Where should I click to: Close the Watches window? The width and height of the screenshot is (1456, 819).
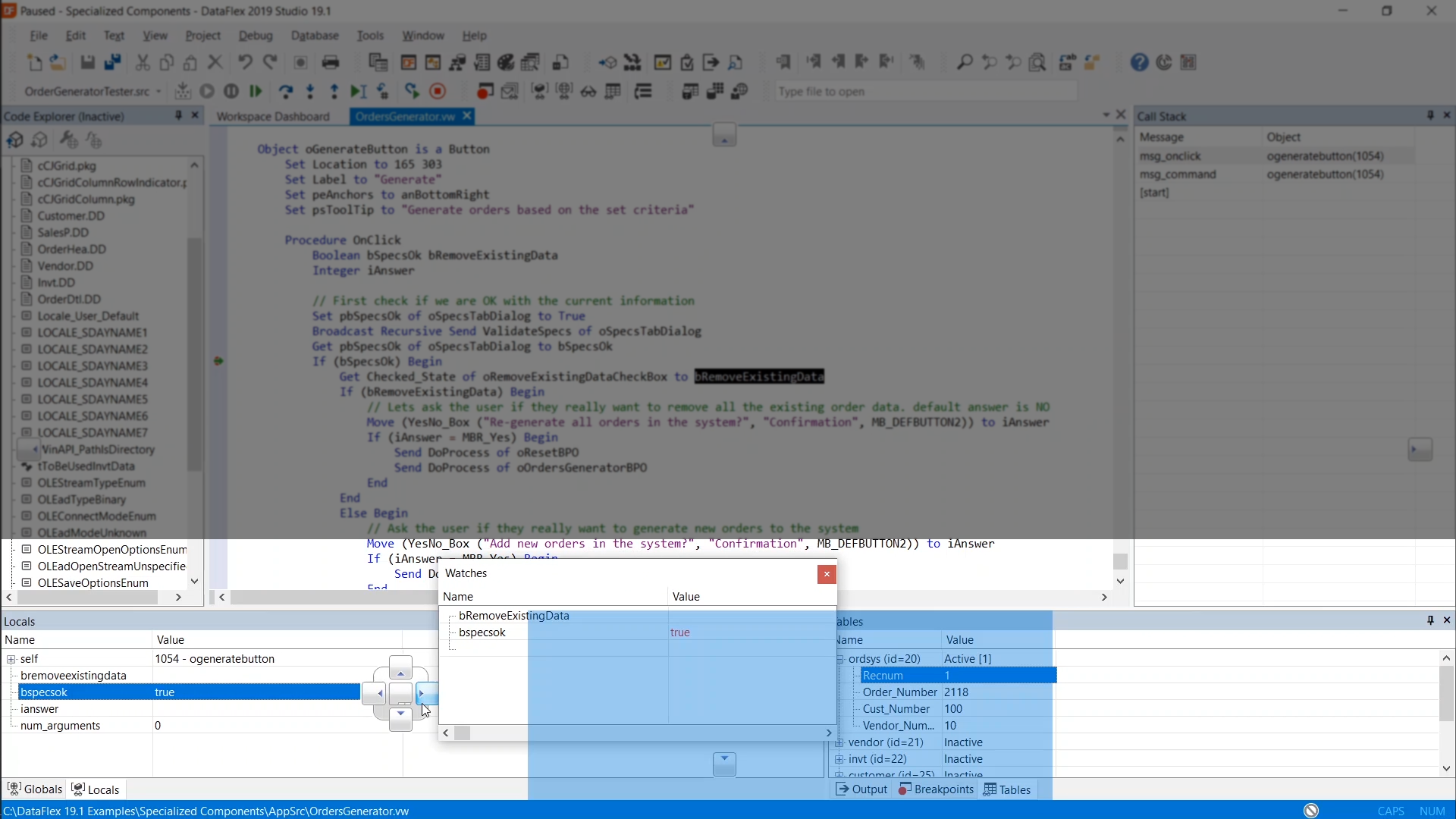pyautogui.click(x=827, y=574)
